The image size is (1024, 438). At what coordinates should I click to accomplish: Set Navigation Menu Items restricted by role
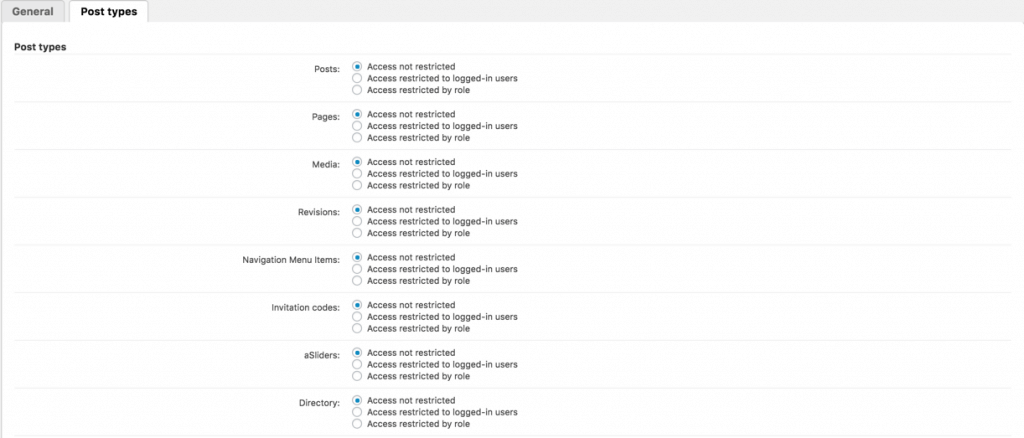point(358,281)
